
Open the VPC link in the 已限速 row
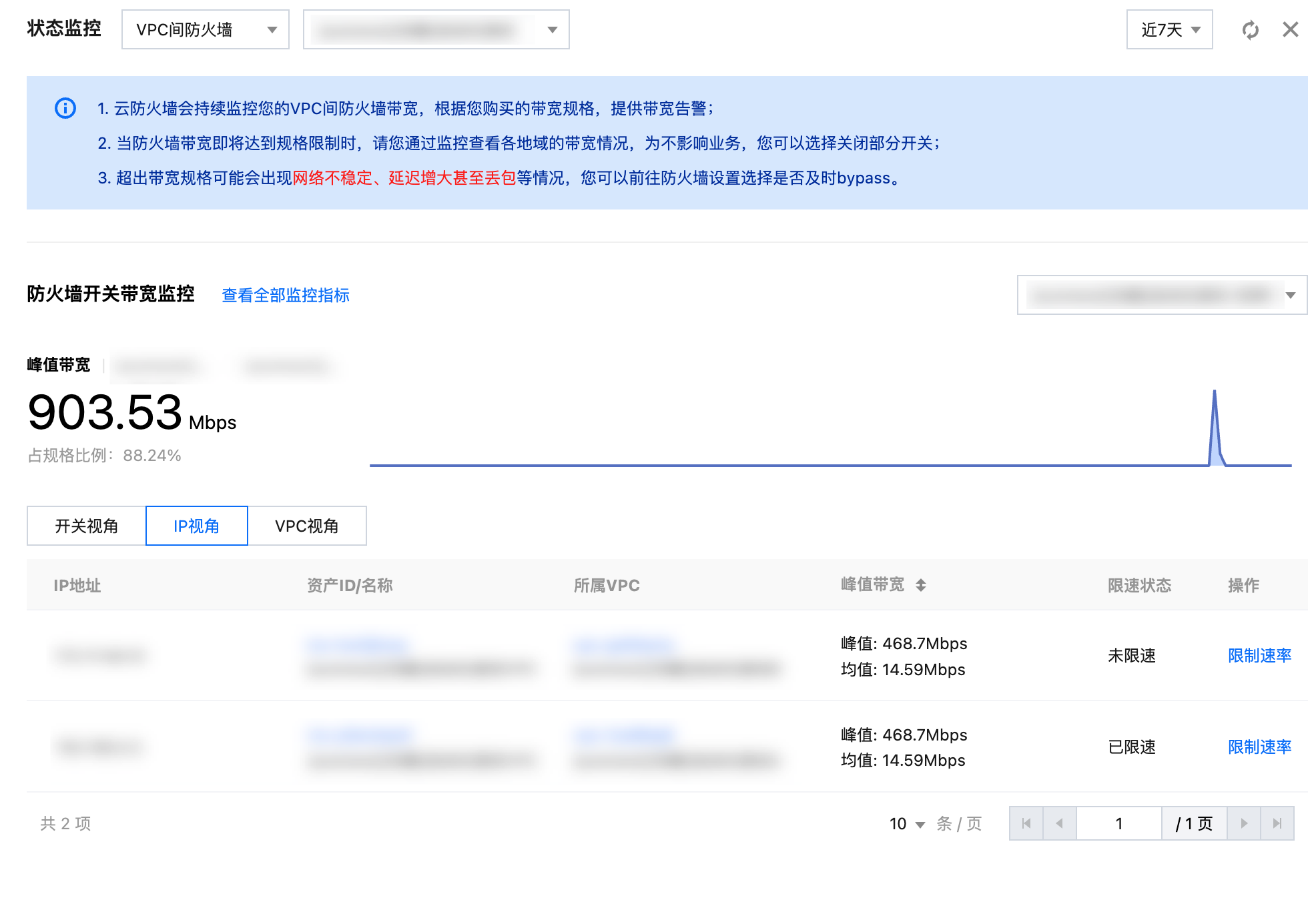click(624, 735)
